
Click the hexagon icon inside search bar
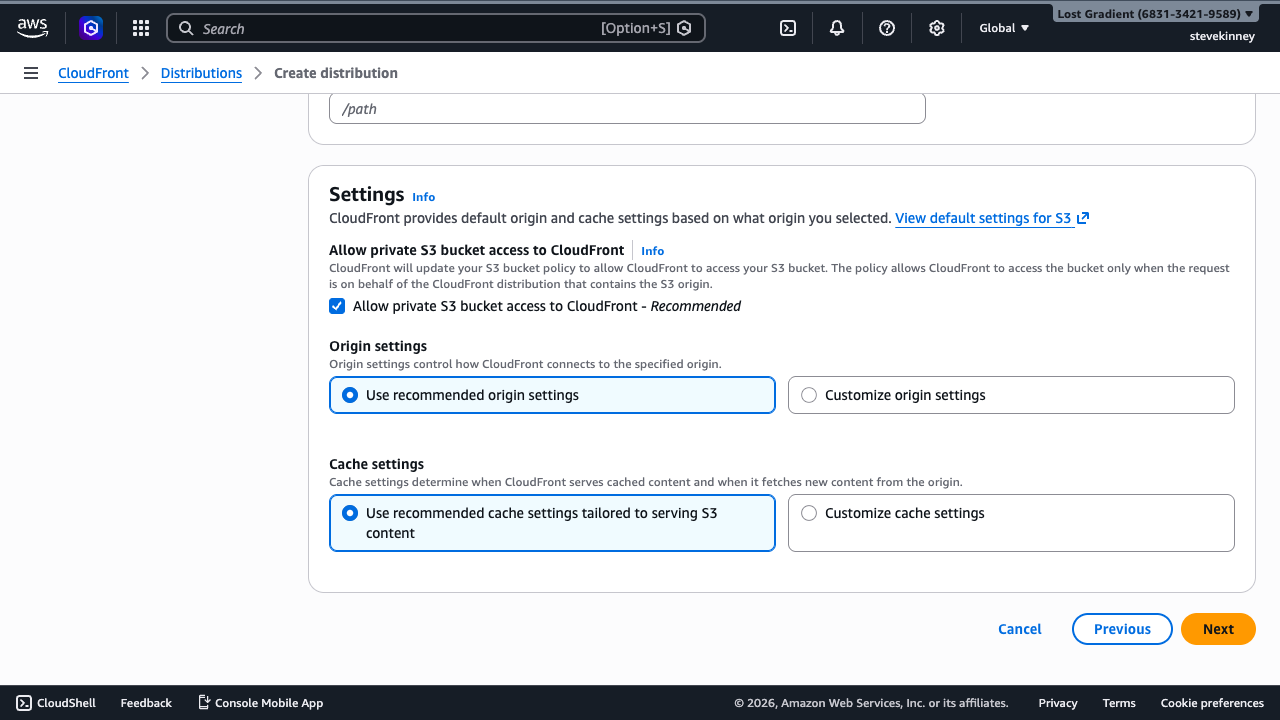(684, 28)
